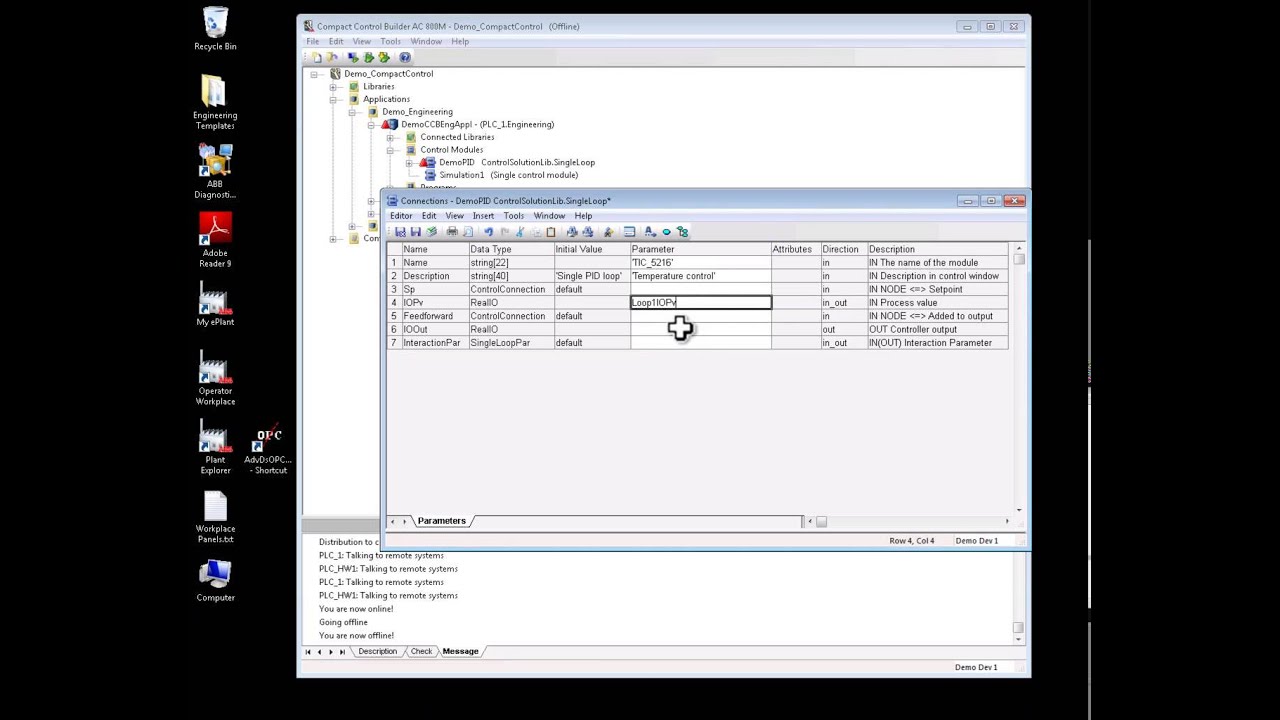Screen dimensions: 1280x720
Task: Click the 'TIC_5216' parameter cell
Action: coord(701,263)
